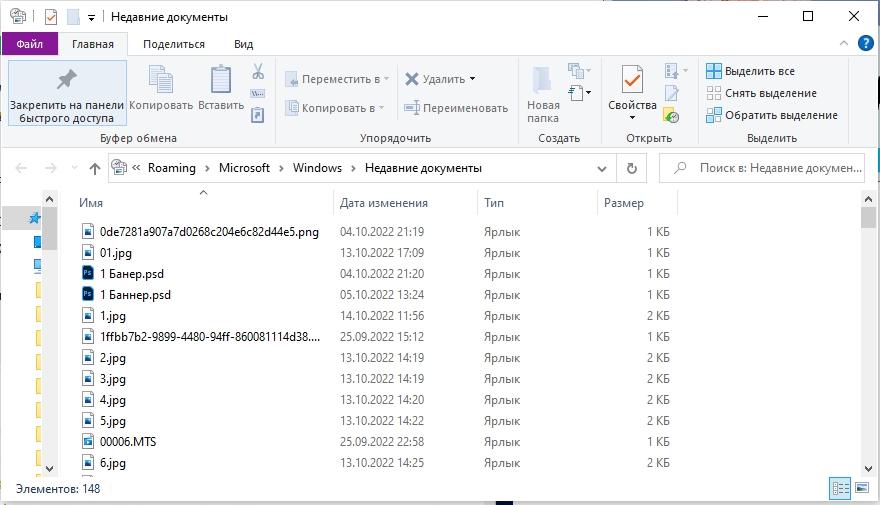880x505 pixels.
Task: Select the file 6.jpg
Action: [113, 463]
